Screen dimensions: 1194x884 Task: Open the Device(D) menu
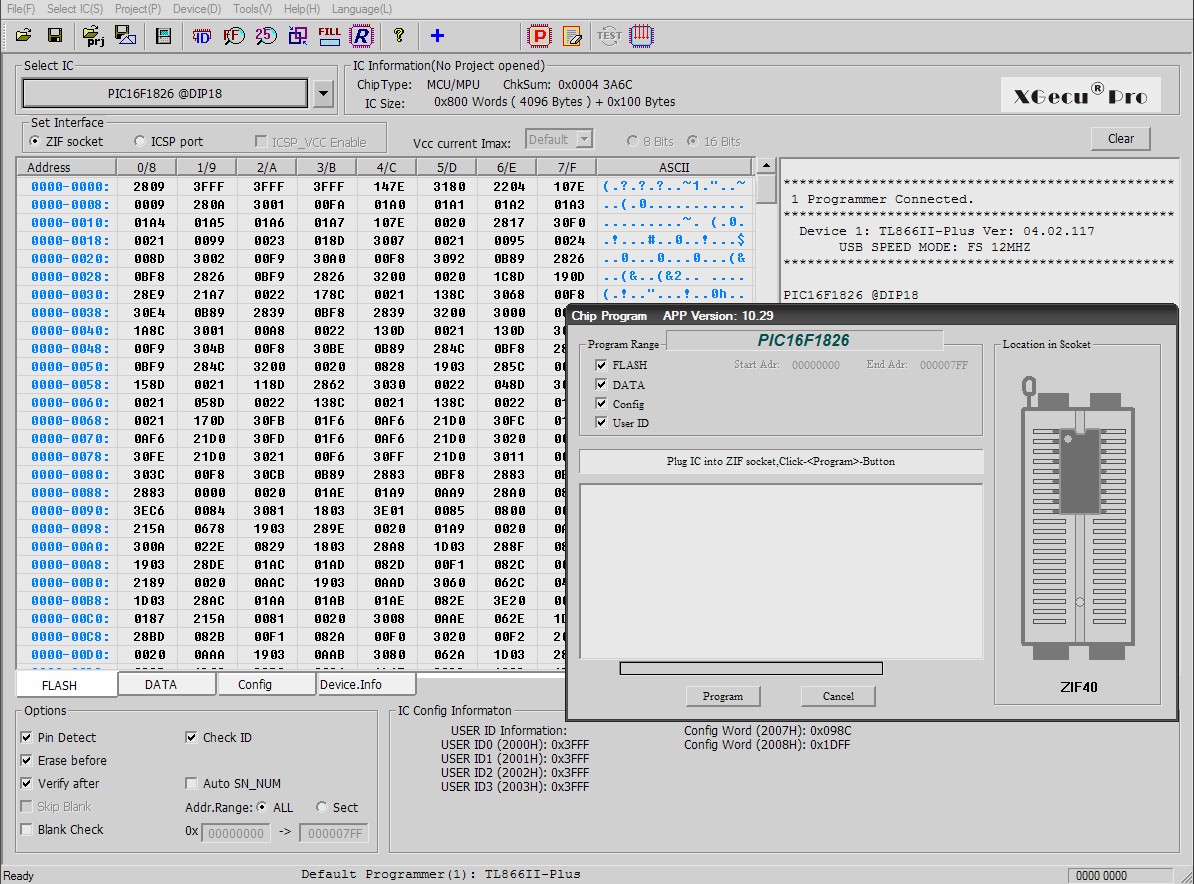coord(196,9)
